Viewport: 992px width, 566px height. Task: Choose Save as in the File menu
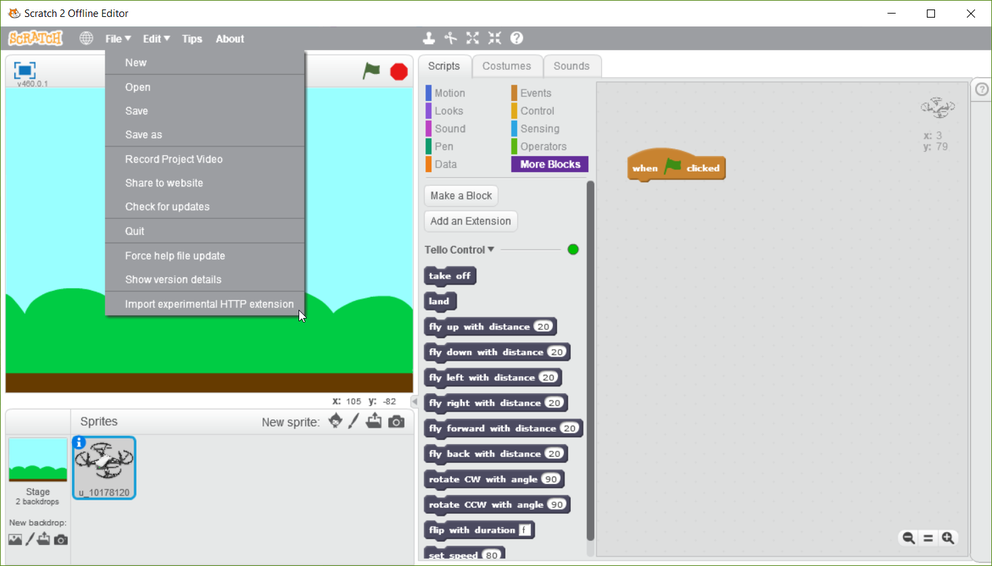coord(205,135)
